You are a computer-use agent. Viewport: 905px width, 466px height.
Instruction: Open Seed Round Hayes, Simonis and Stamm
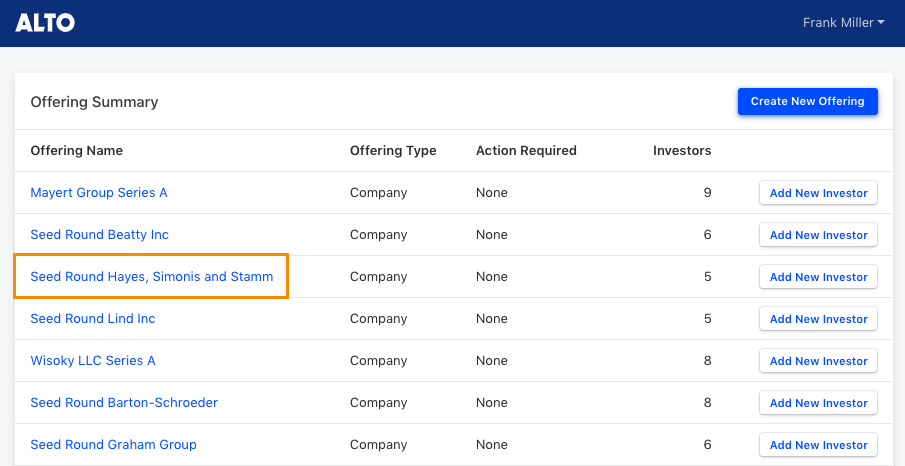(152, 277)
